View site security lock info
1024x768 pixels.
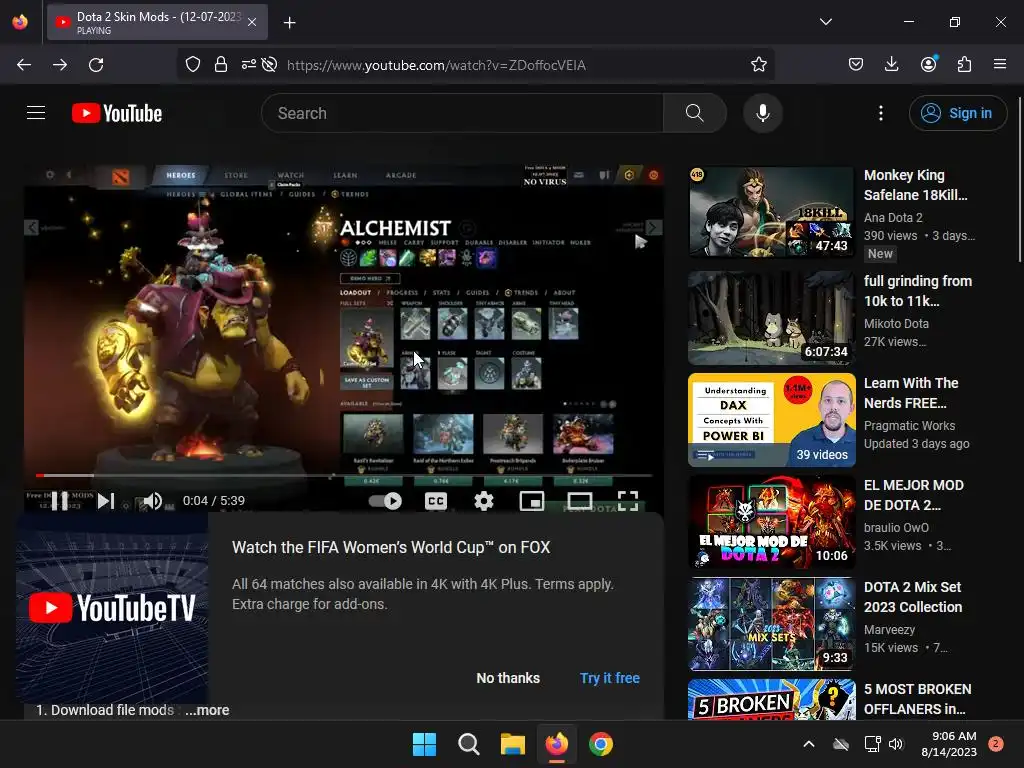(221, 64)
